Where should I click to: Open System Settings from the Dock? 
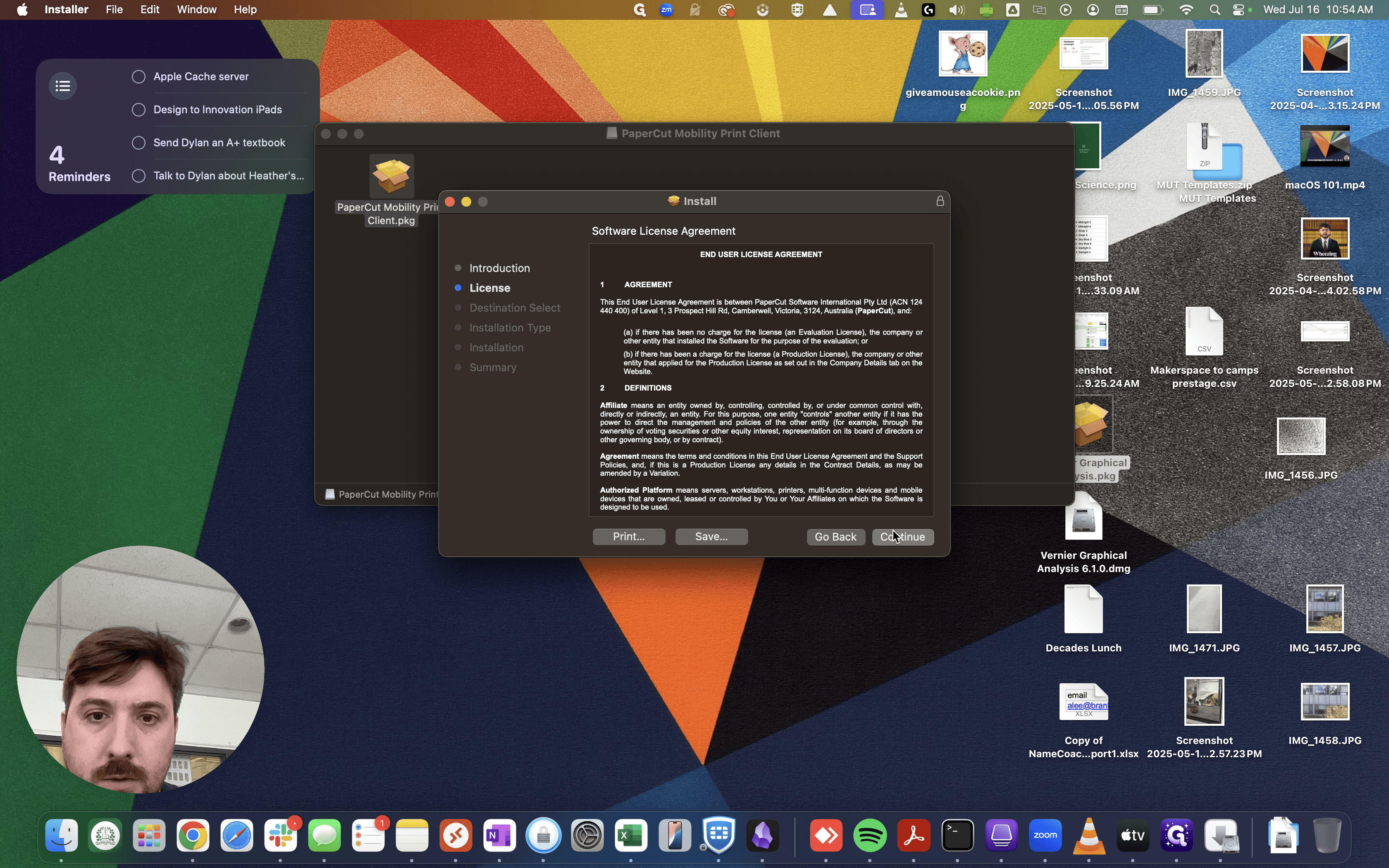588,835
